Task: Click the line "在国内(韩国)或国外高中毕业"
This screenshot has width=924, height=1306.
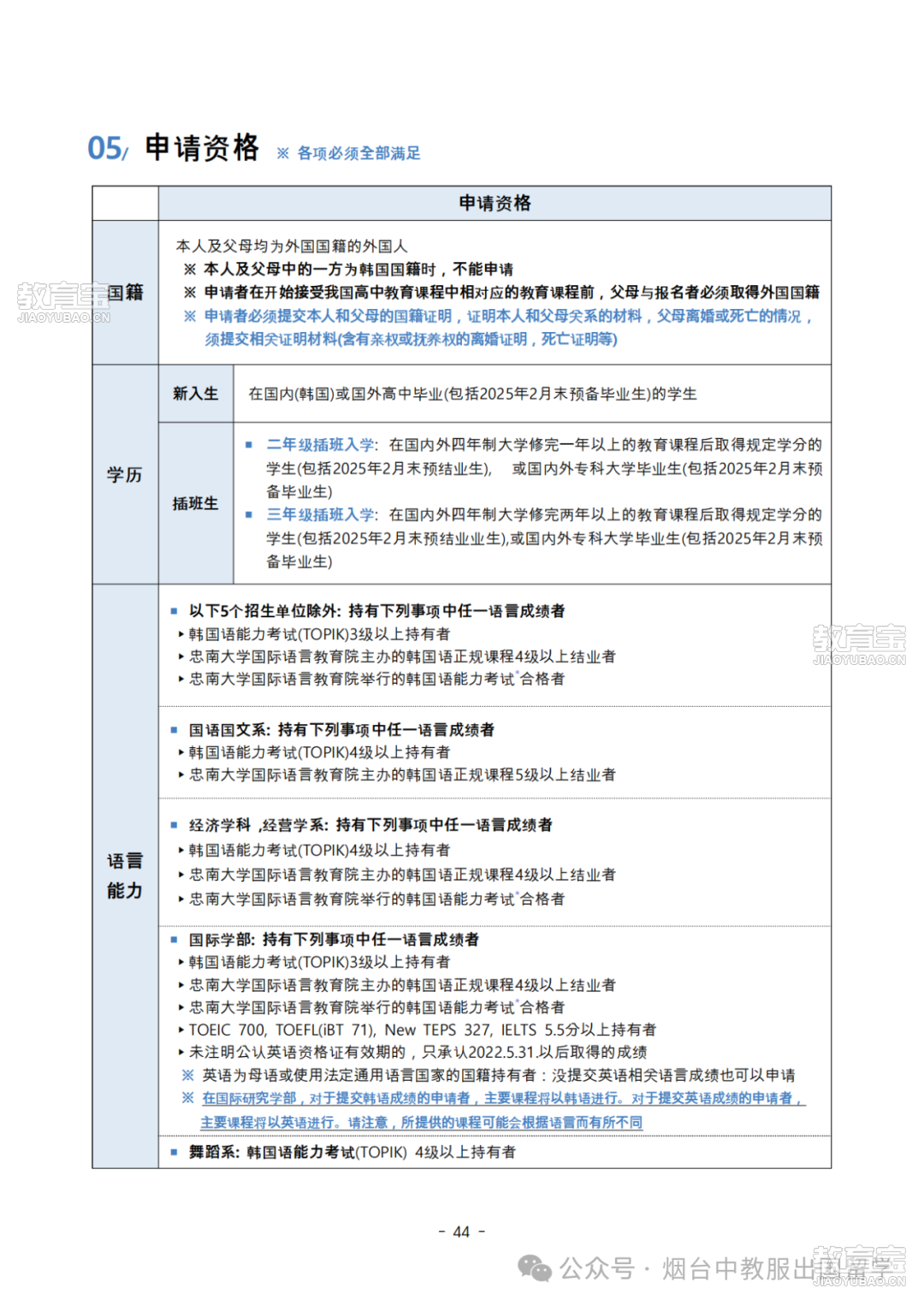Action: pyautogui.click(x=472, y=394)
